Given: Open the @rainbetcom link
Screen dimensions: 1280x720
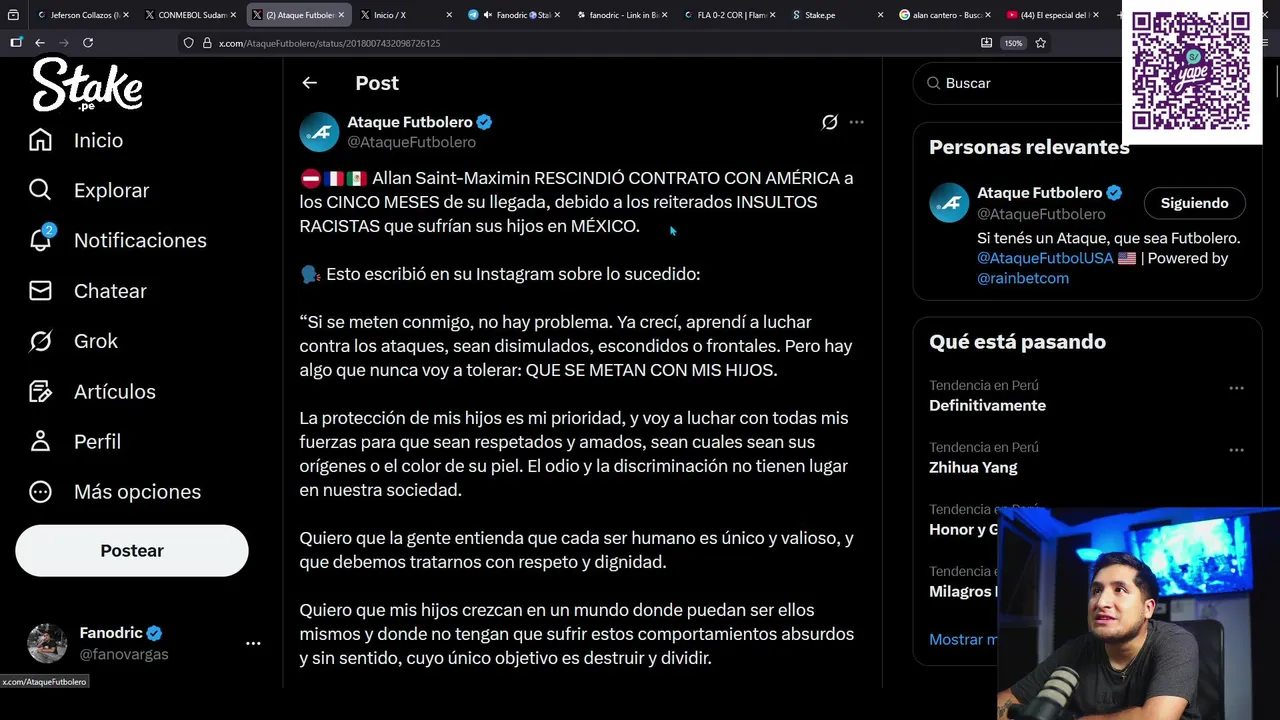Looking at the screenshot, I should [1023, 278].
